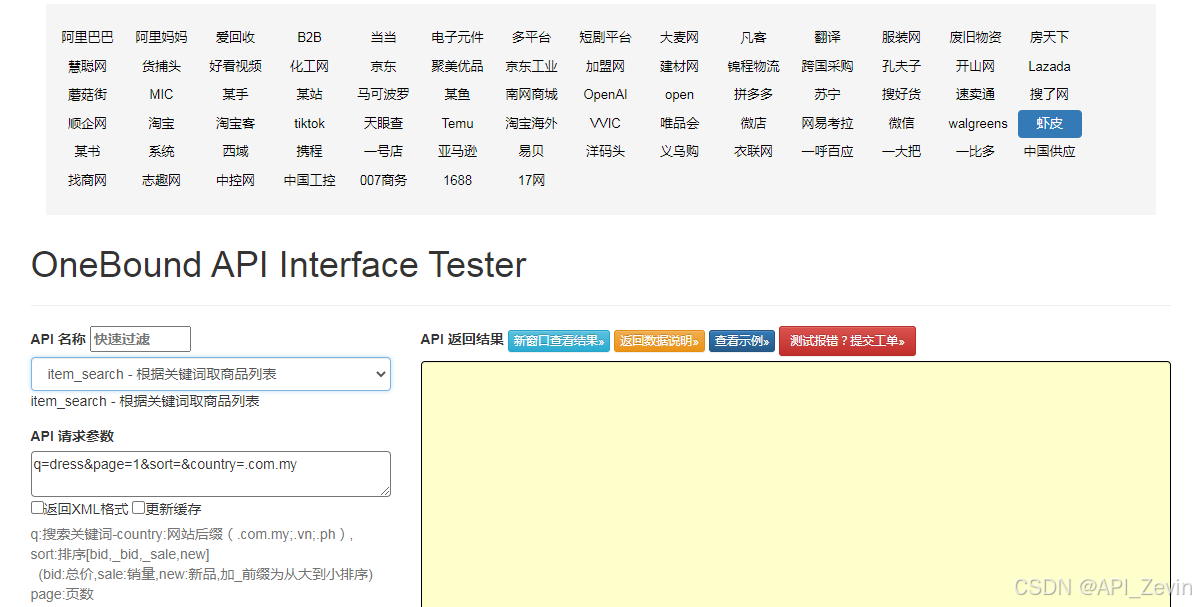Open the 爱回收 tab
The width and height of the screenshot is (1196, 607).
tap(235, 37)
